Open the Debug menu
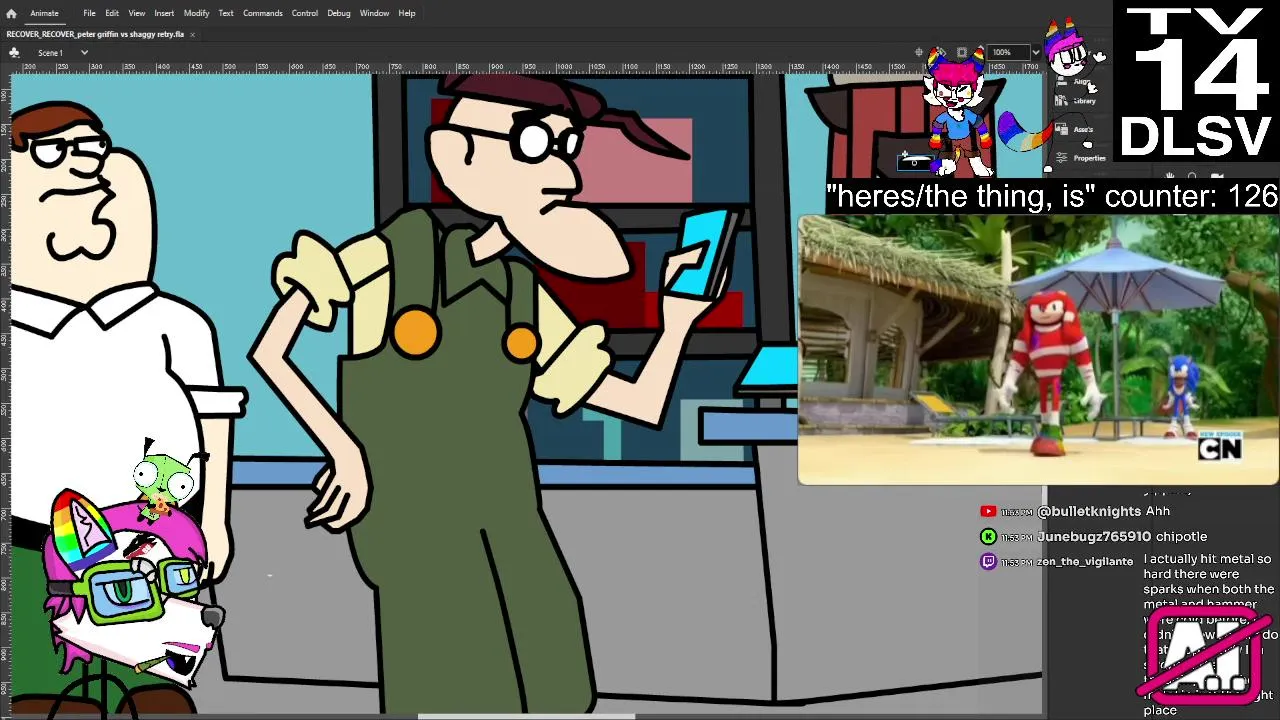This screenshot has height=720, width=1280. click(339, 13)
